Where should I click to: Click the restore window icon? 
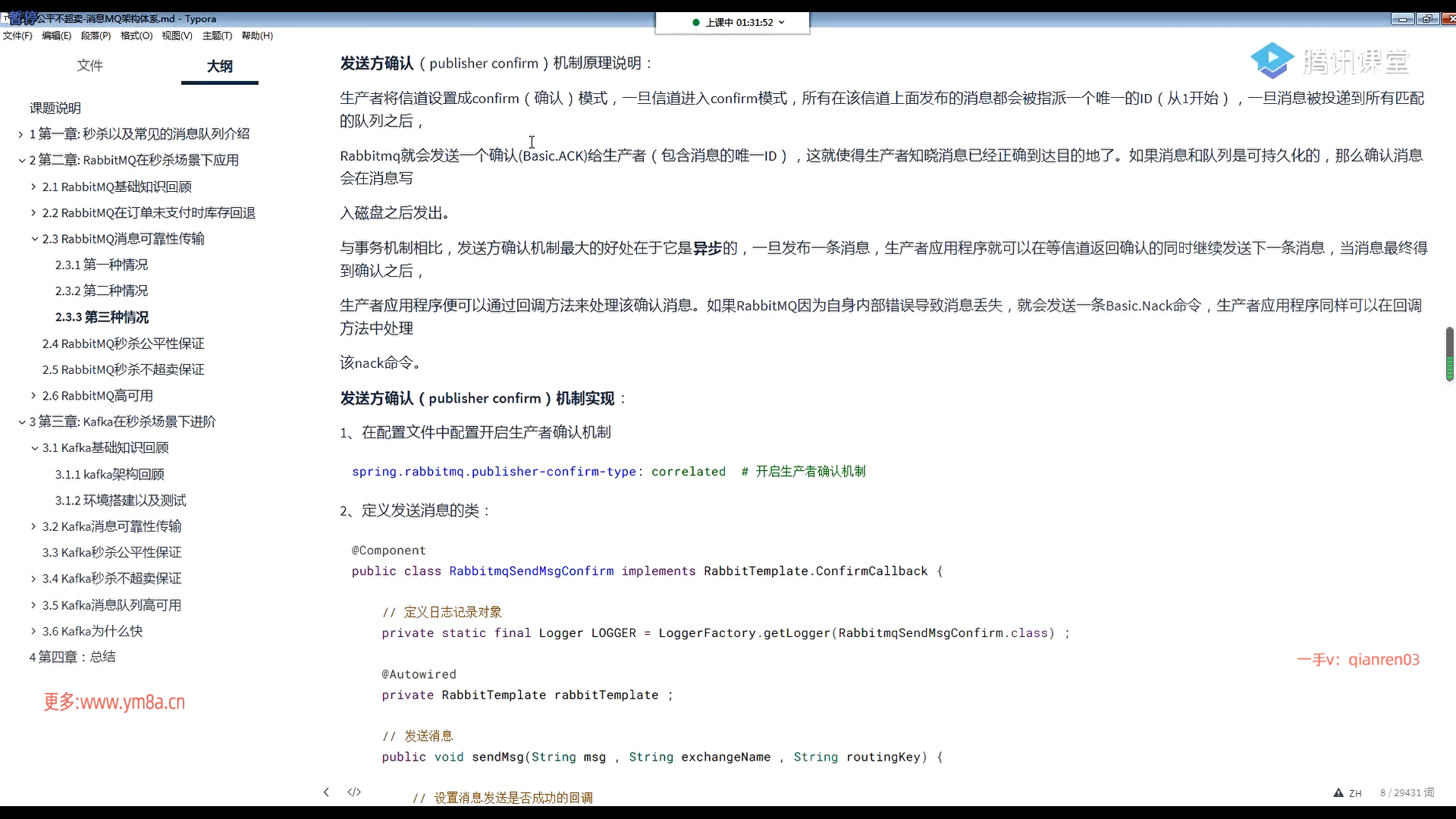coord(1427,19)
